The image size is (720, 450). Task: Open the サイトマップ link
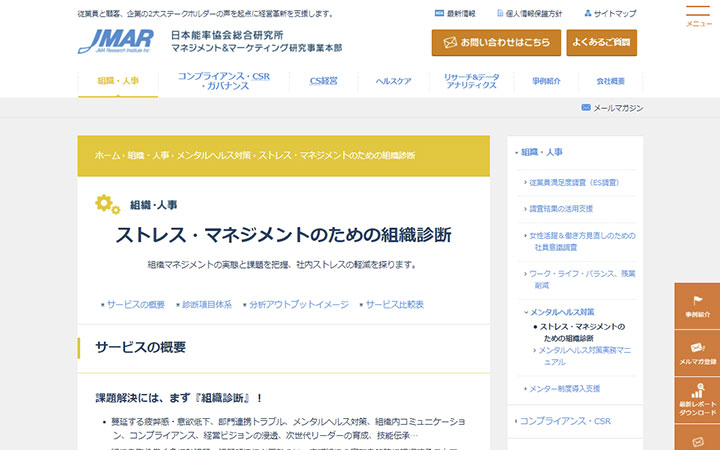click(x=610, y=14)
